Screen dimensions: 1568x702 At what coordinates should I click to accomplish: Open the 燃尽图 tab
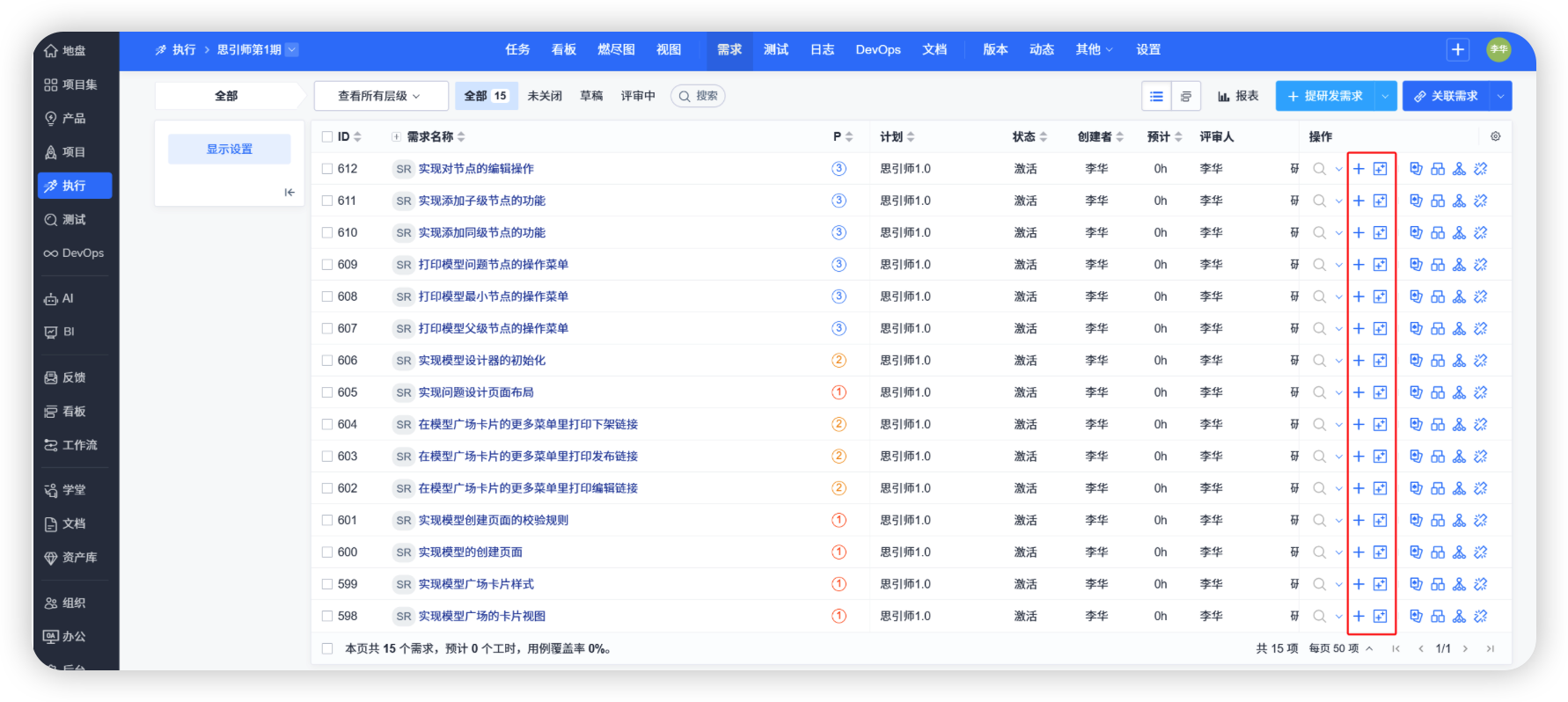[x=616, y=50]
